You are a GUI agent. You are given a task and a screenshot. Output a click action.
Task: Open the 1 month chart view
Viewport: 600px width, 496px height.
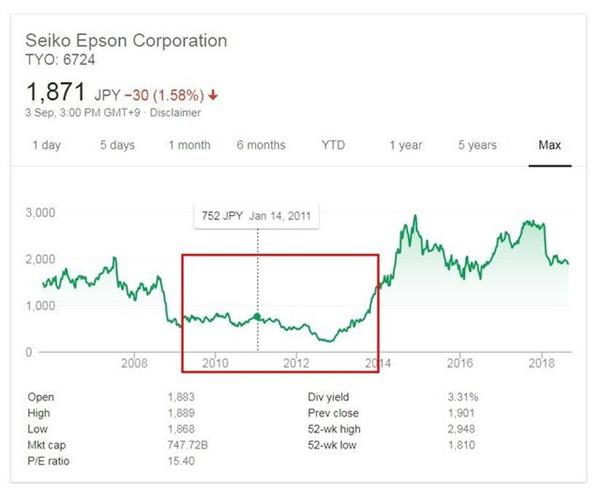click(x=189, y=145)
